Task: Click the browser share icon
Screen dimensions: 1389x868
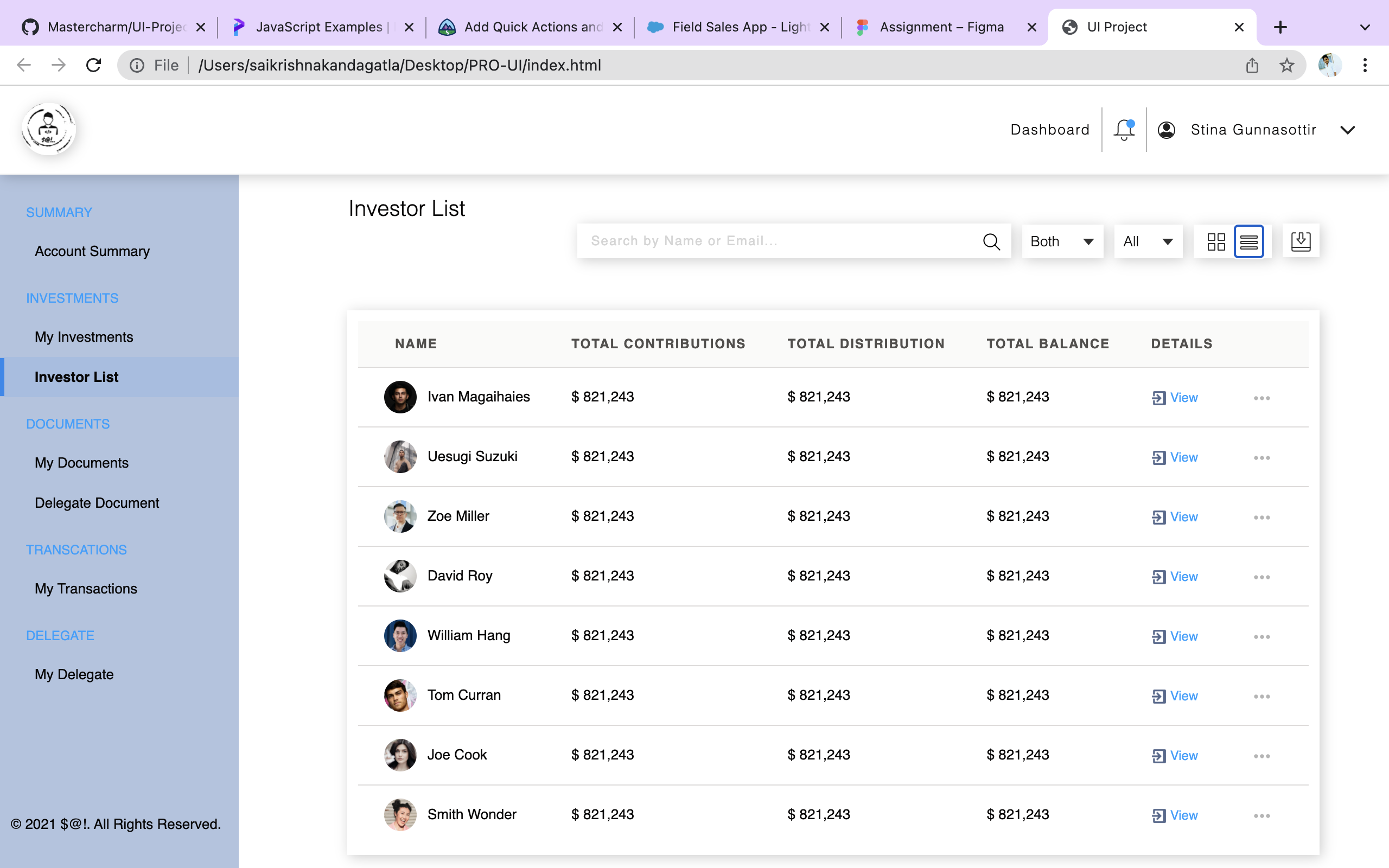Action: tap(1252, 65)
